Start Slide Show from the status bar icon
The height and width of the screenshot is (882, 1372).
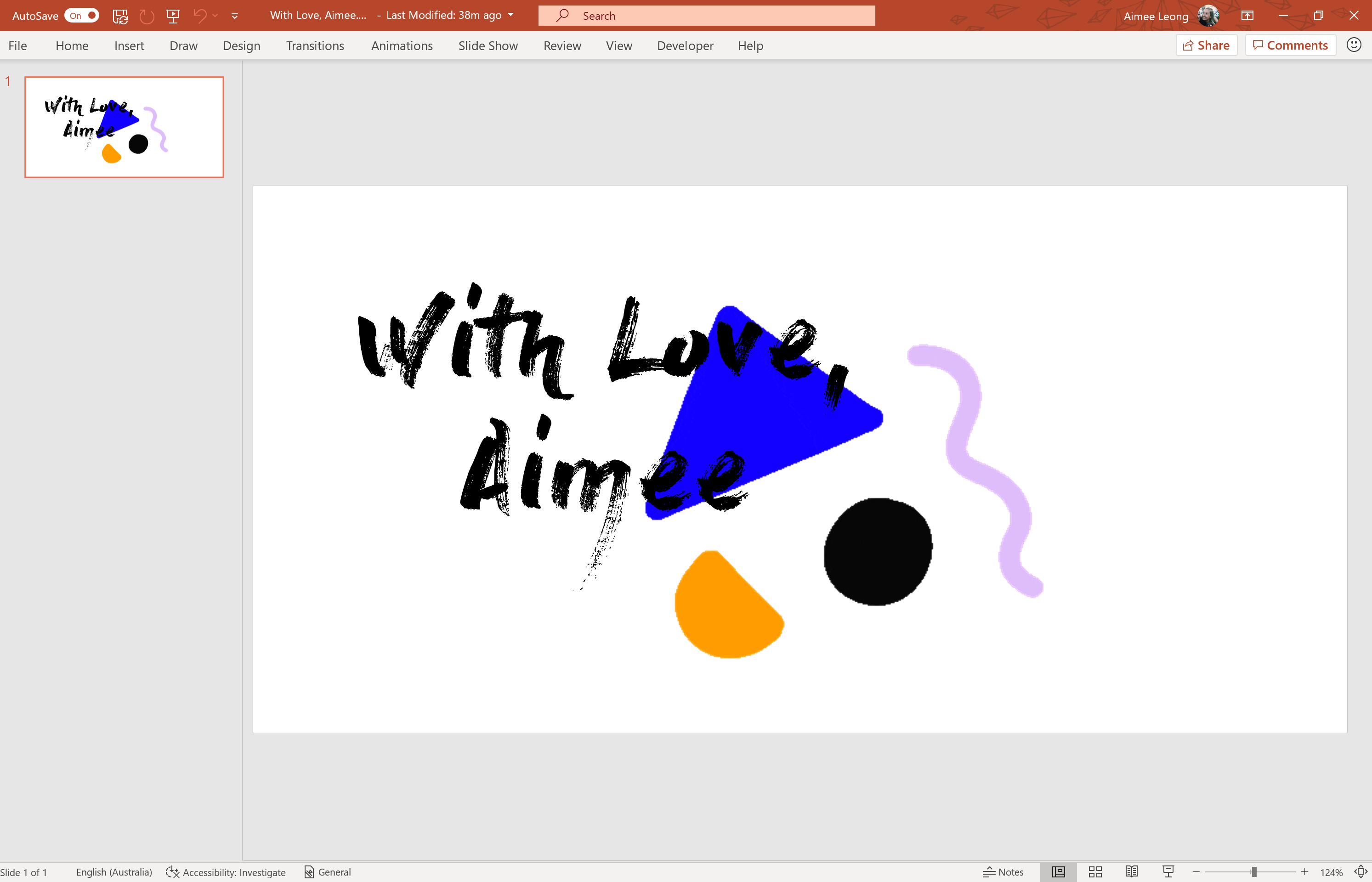[1168, 872]
